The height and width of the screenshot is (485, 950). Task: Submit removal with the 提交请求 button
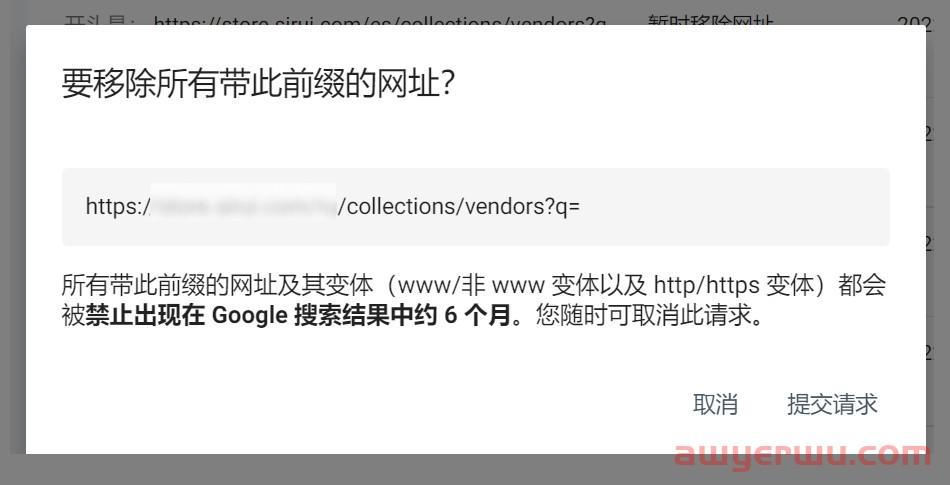[x=832, y=404]
